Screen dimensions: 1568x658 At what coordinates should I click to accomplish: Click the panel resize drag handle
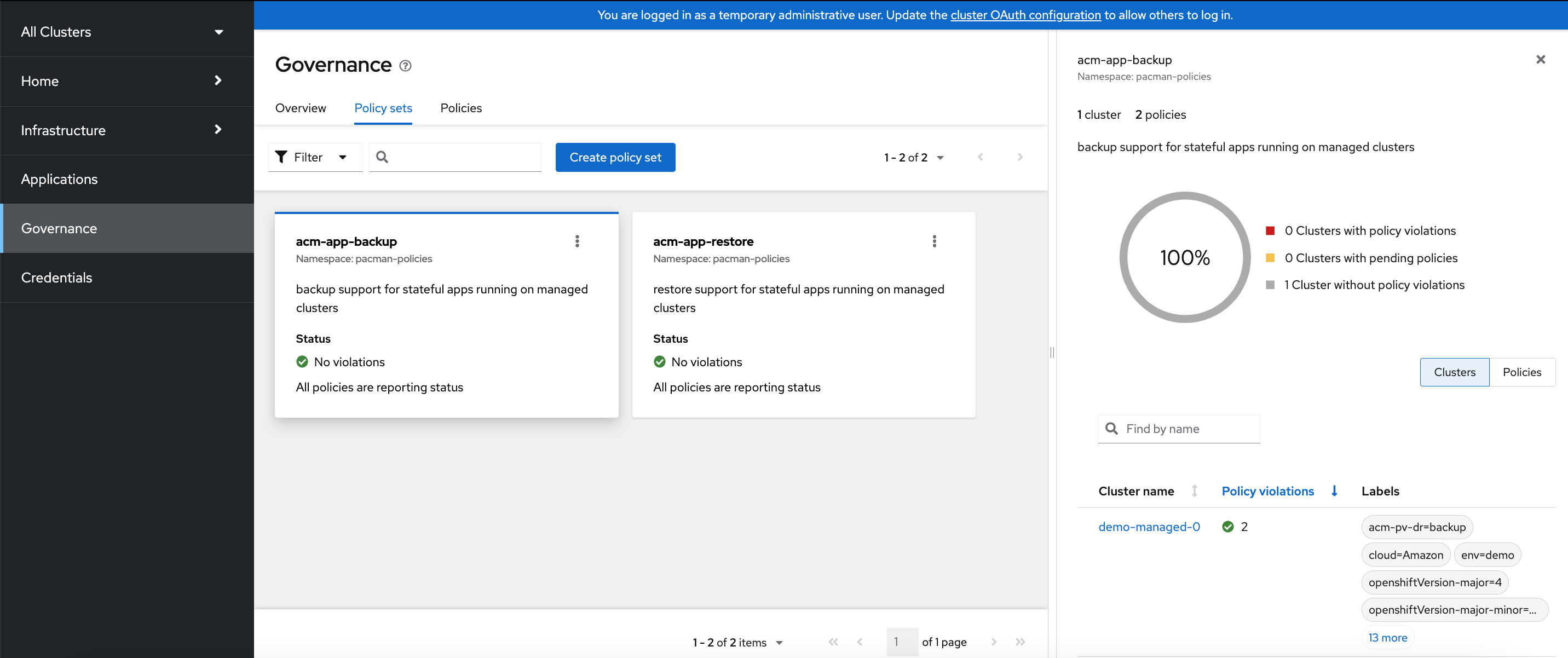coord(1052,353)
